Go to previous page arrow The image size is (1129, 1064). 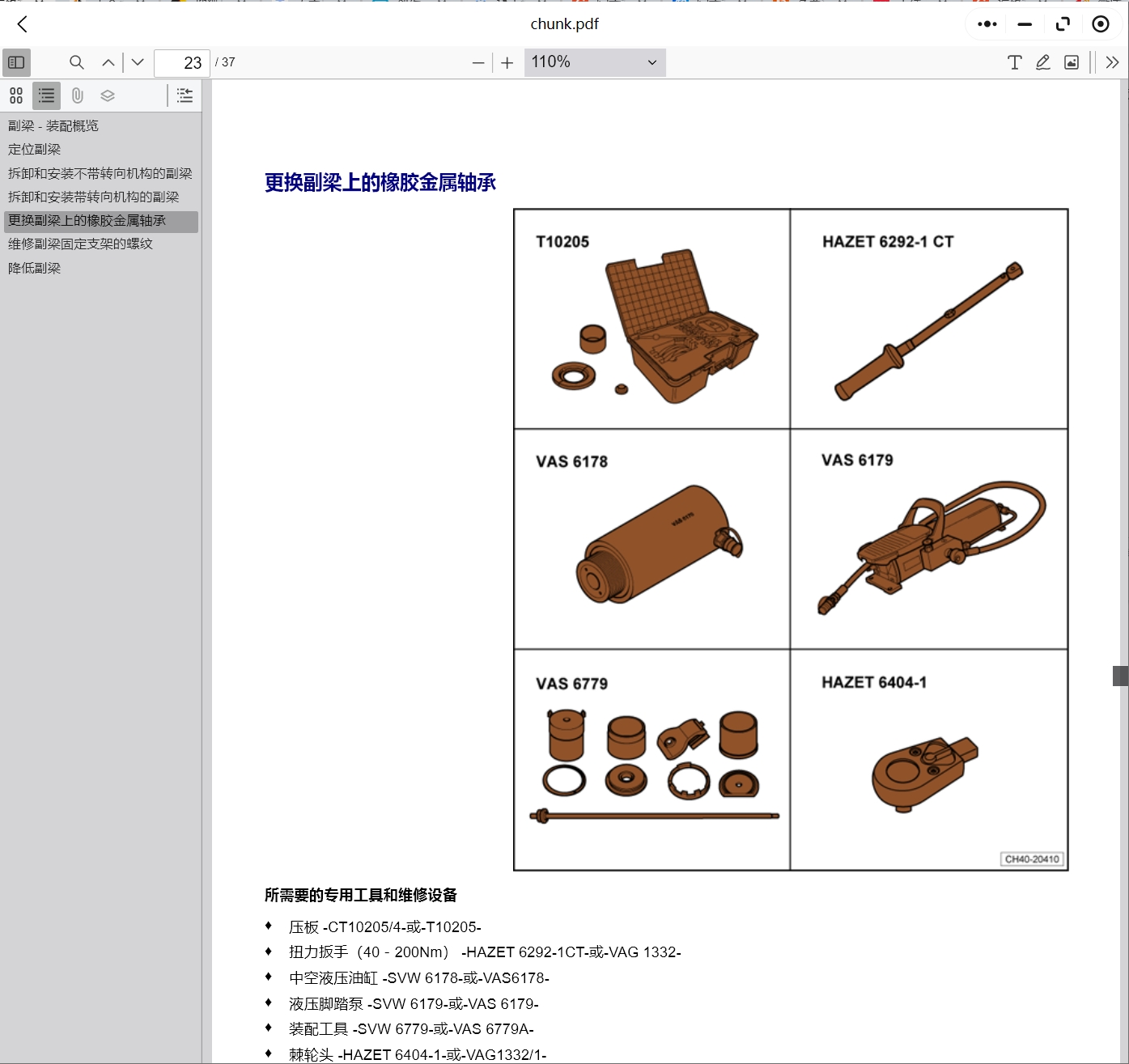pos(108,62)
